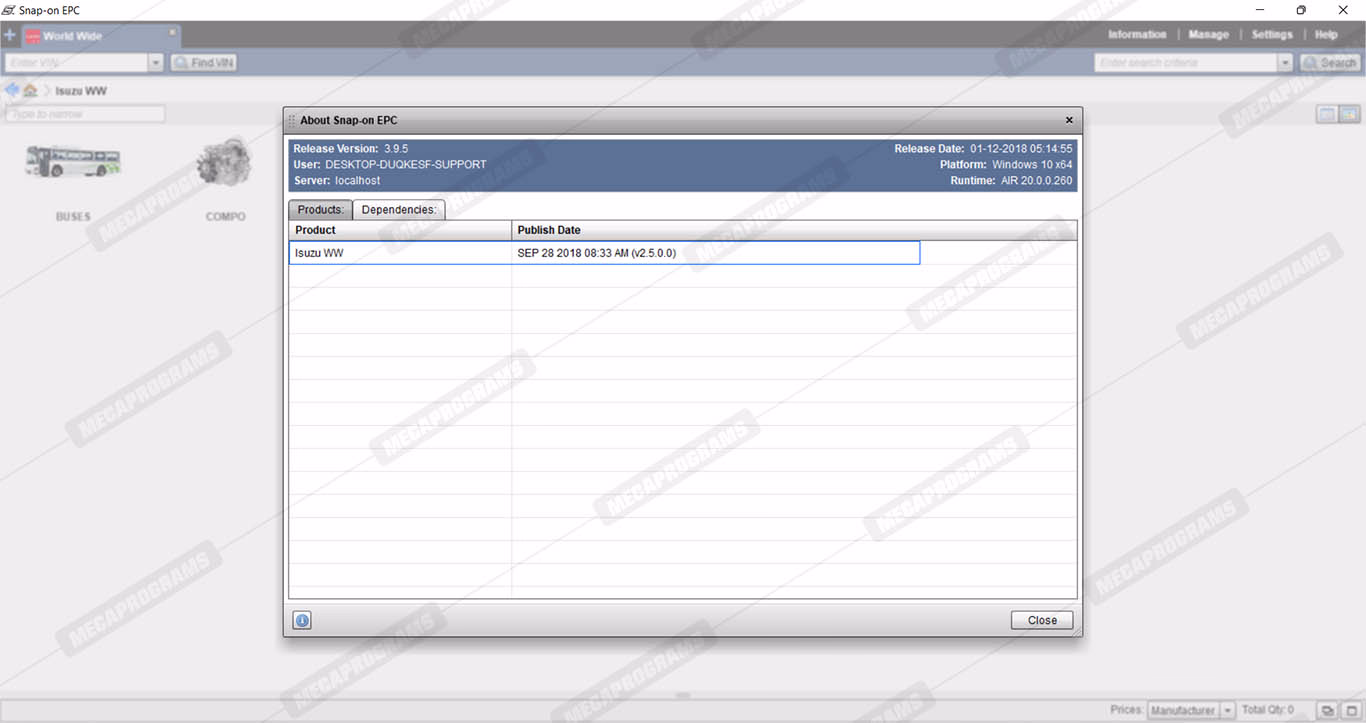
Task: Click the first status bar icon after Total Qty
Action: pyautogui.click(x=1327, y=710)
